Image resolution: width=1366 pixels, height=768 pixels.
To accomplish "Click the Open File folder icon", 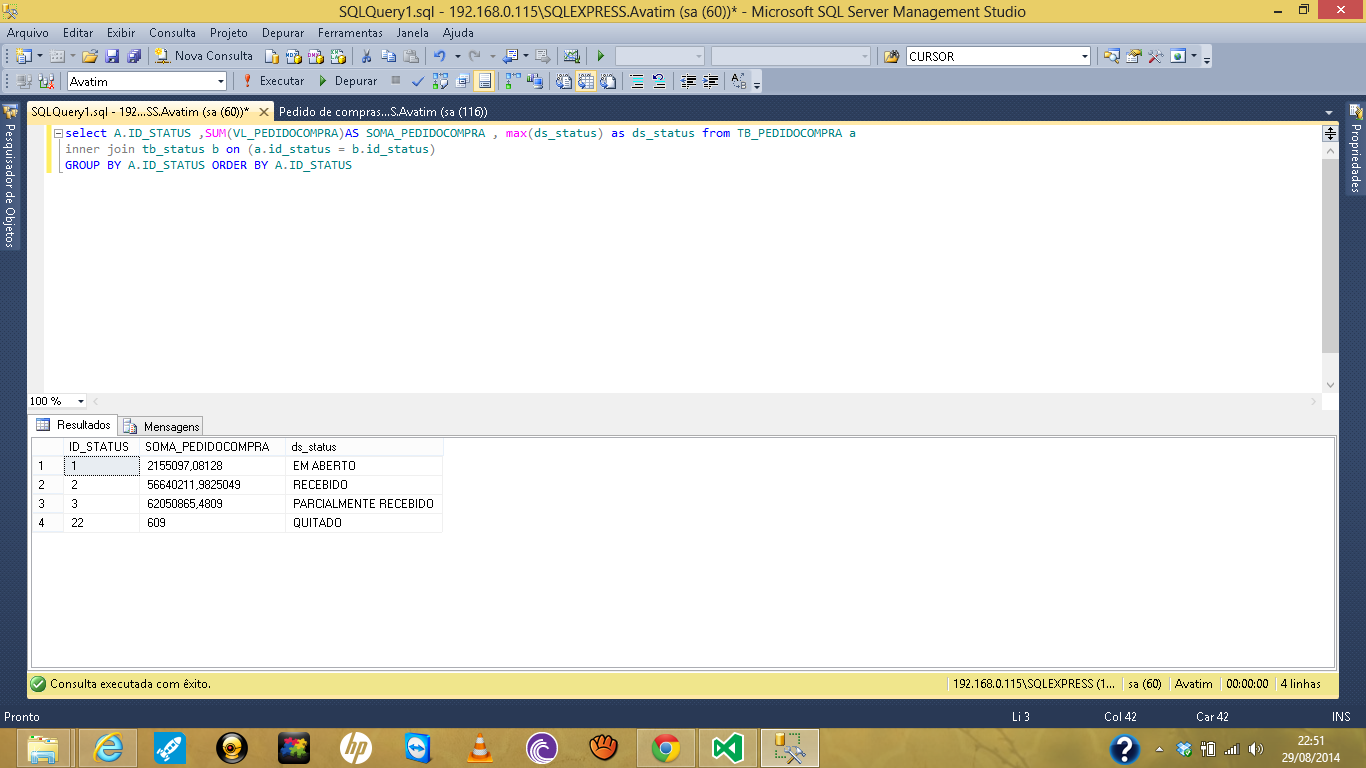I will [90, 56].
